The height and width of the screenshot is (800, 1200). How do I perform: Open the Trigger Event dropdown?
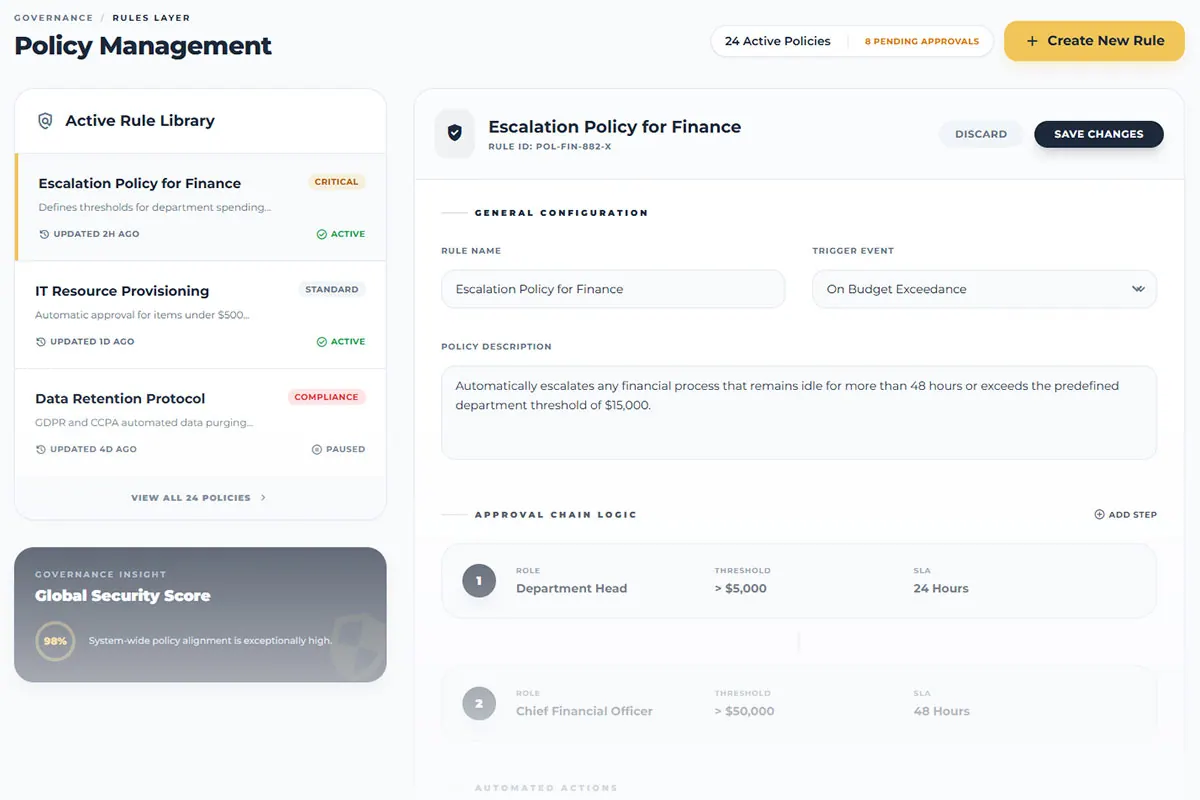click(x=984, y=289)
